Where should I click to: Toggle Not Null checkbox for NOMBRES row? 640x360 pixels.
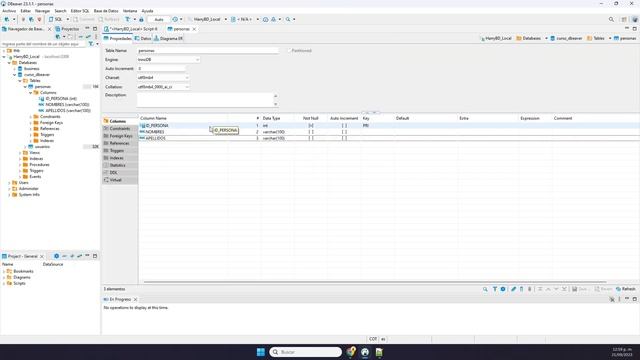[311, 132]
